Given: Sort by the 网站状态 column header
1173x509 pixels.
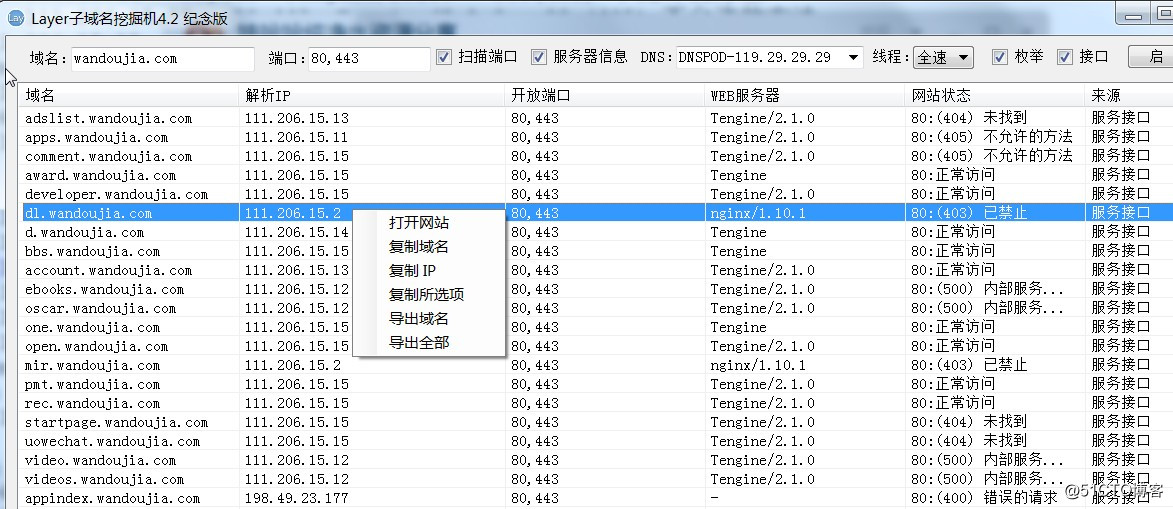Looking at the screenshot, I should [x=995, y=95].
